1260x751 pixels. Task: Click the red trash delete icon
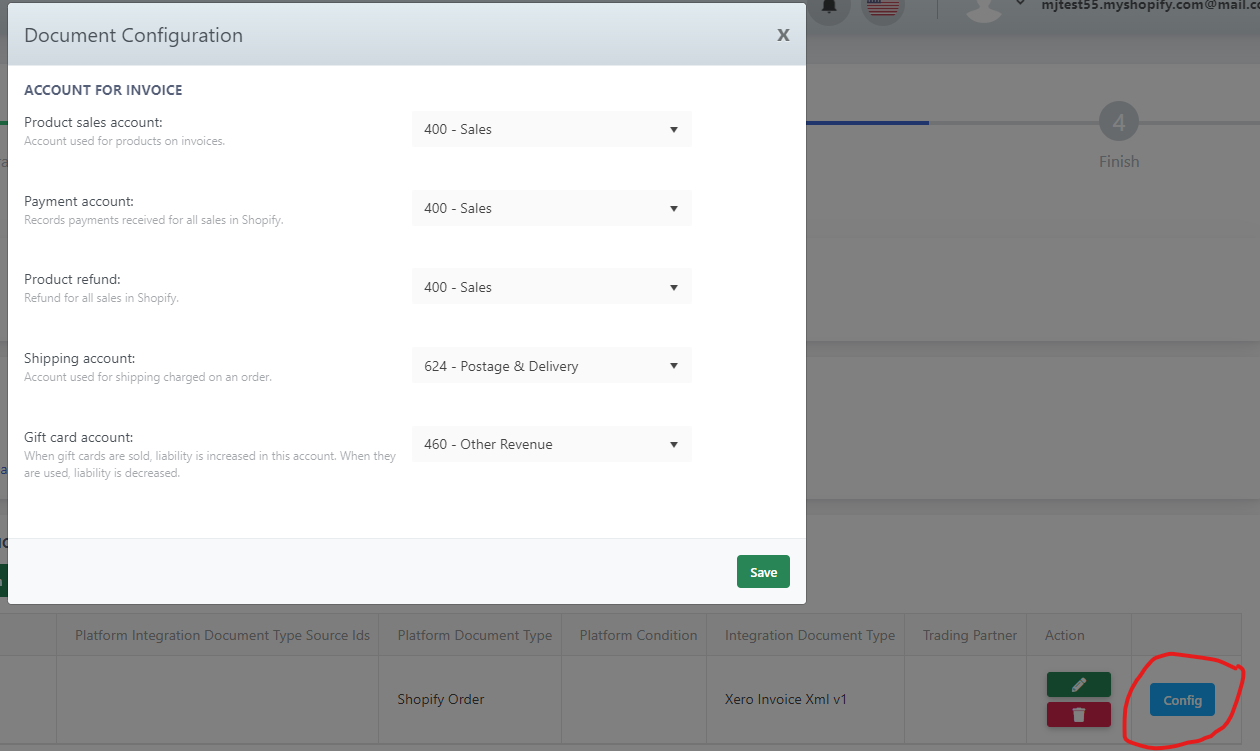point(1078,714)
